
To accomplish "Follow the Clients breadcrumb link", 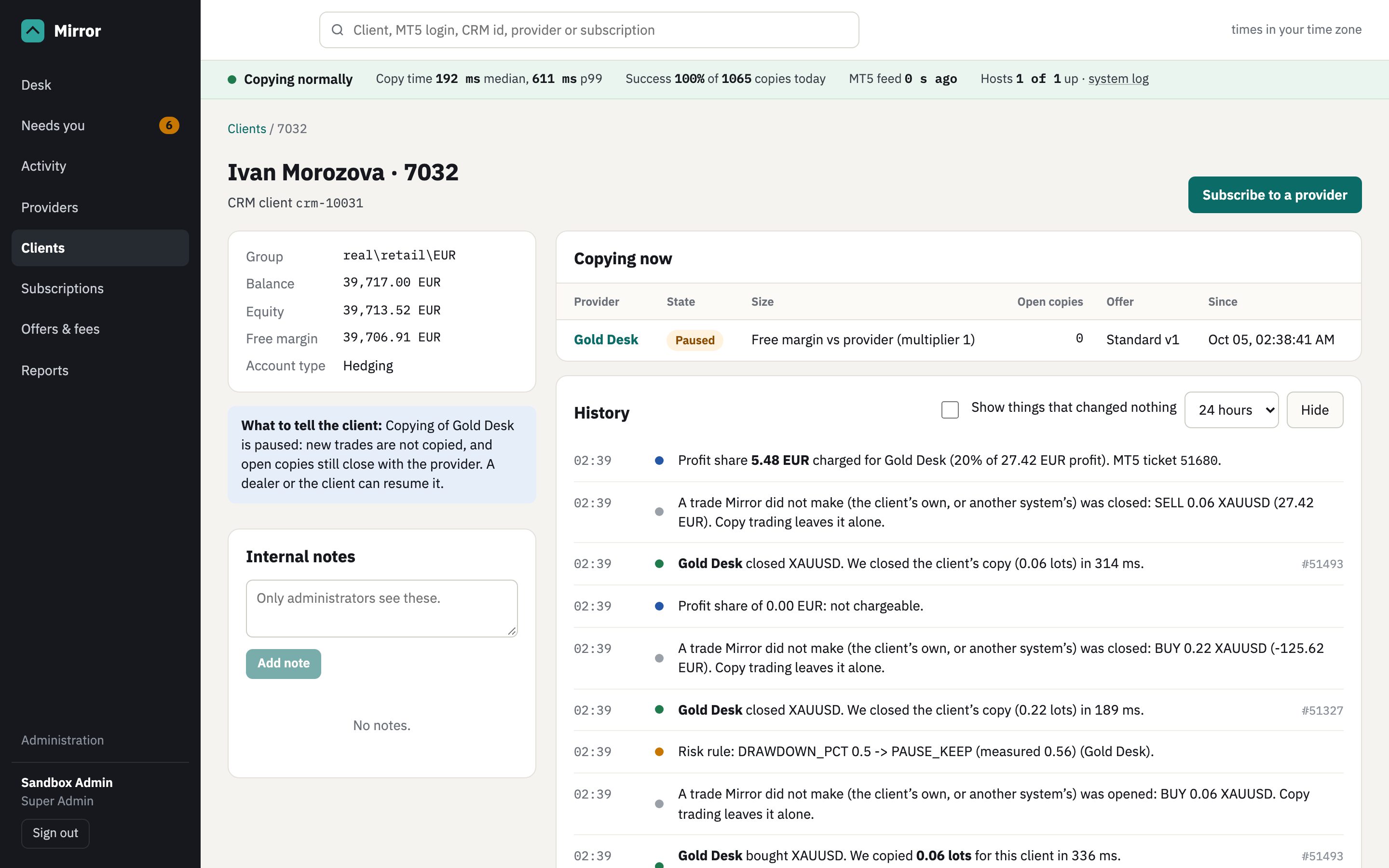I will [x=247, y=129].
